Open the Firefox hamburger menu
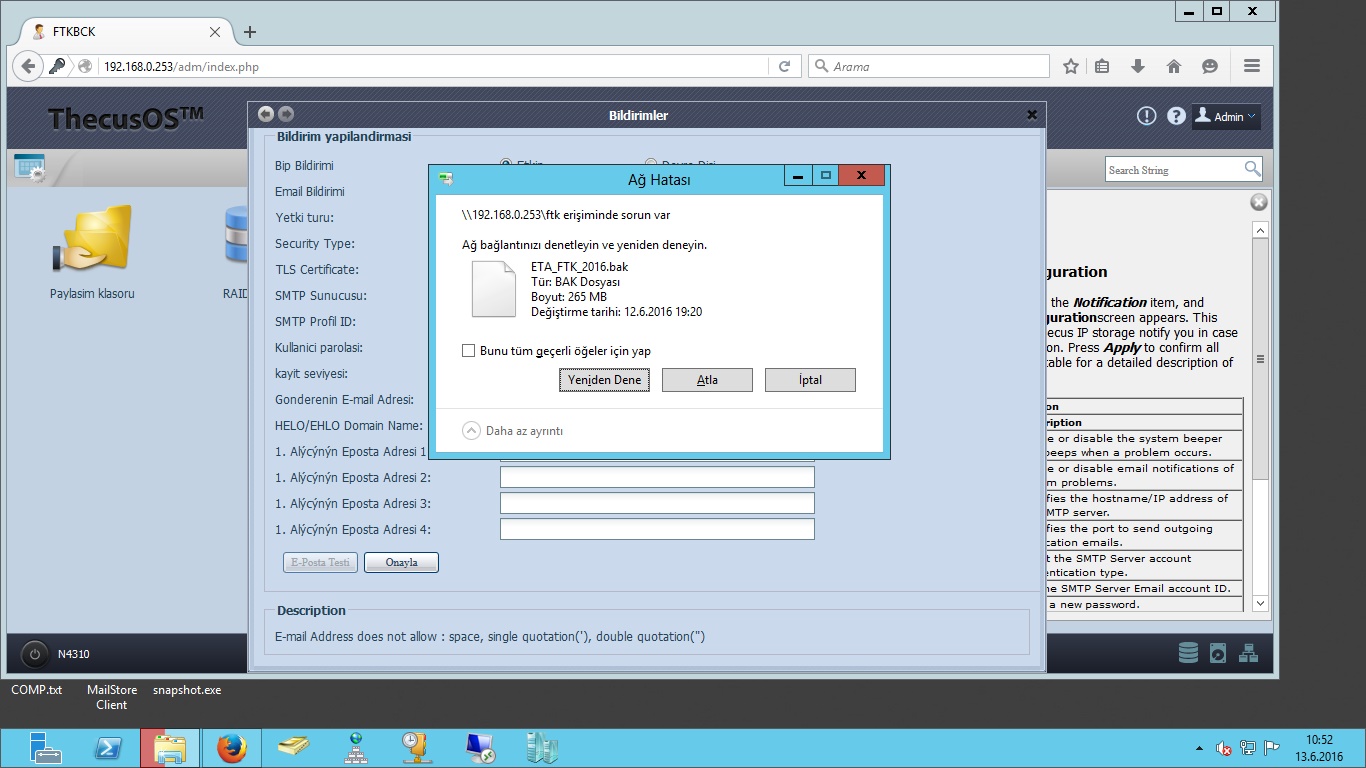This screenshot has width=1366, height=768. [x=1251, y=66]
